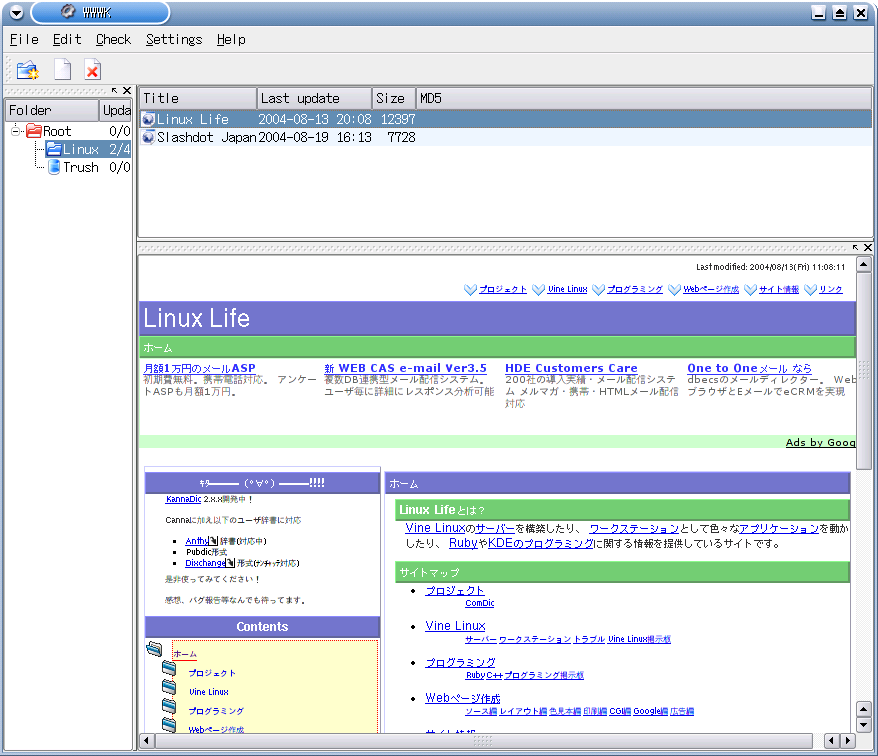The image size is (878, 756).
Task: Select the Trush folder in tree
Action: click(x=81, y=167)
